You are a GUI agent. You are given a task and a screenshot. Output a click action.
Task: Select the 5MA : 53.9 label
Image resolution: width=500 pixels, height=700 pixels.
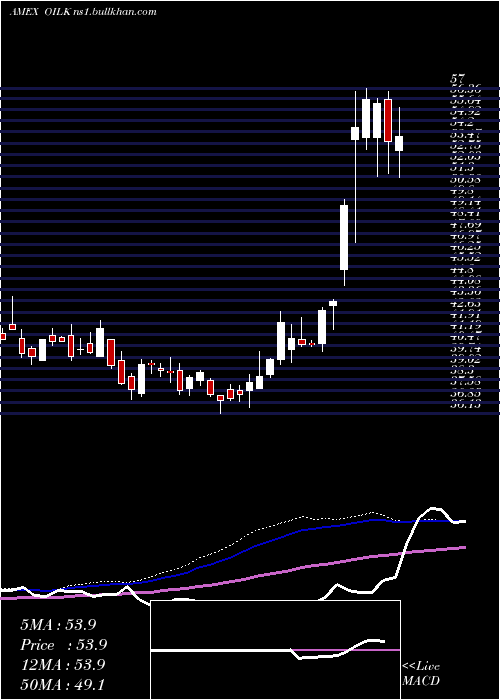[58, 625]
